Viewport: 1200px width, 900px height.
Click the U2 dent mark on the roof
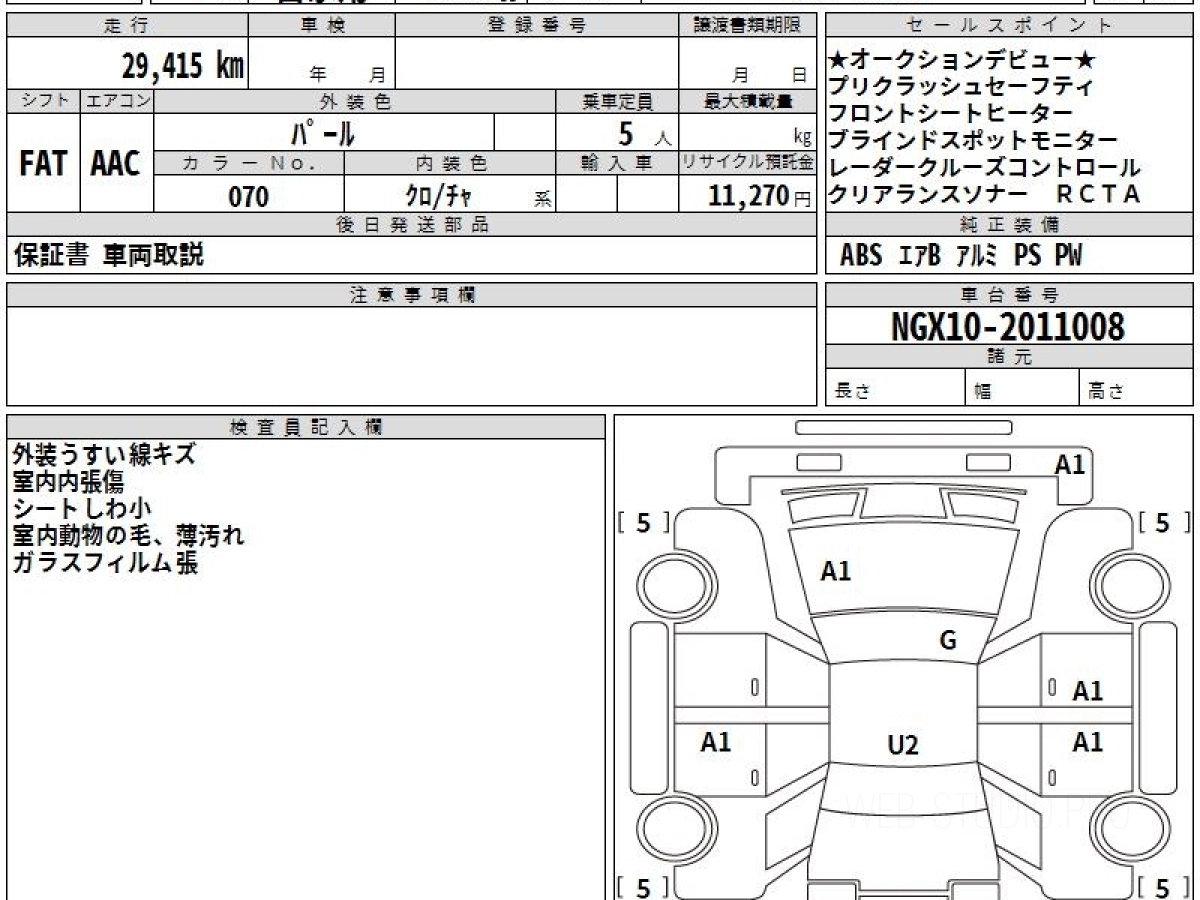click(903, 745)
